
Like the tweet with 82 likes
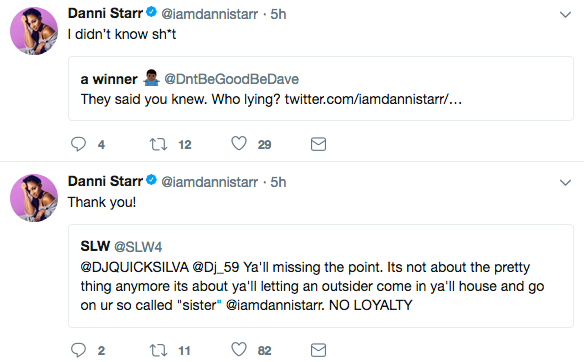tap(239, 349)
